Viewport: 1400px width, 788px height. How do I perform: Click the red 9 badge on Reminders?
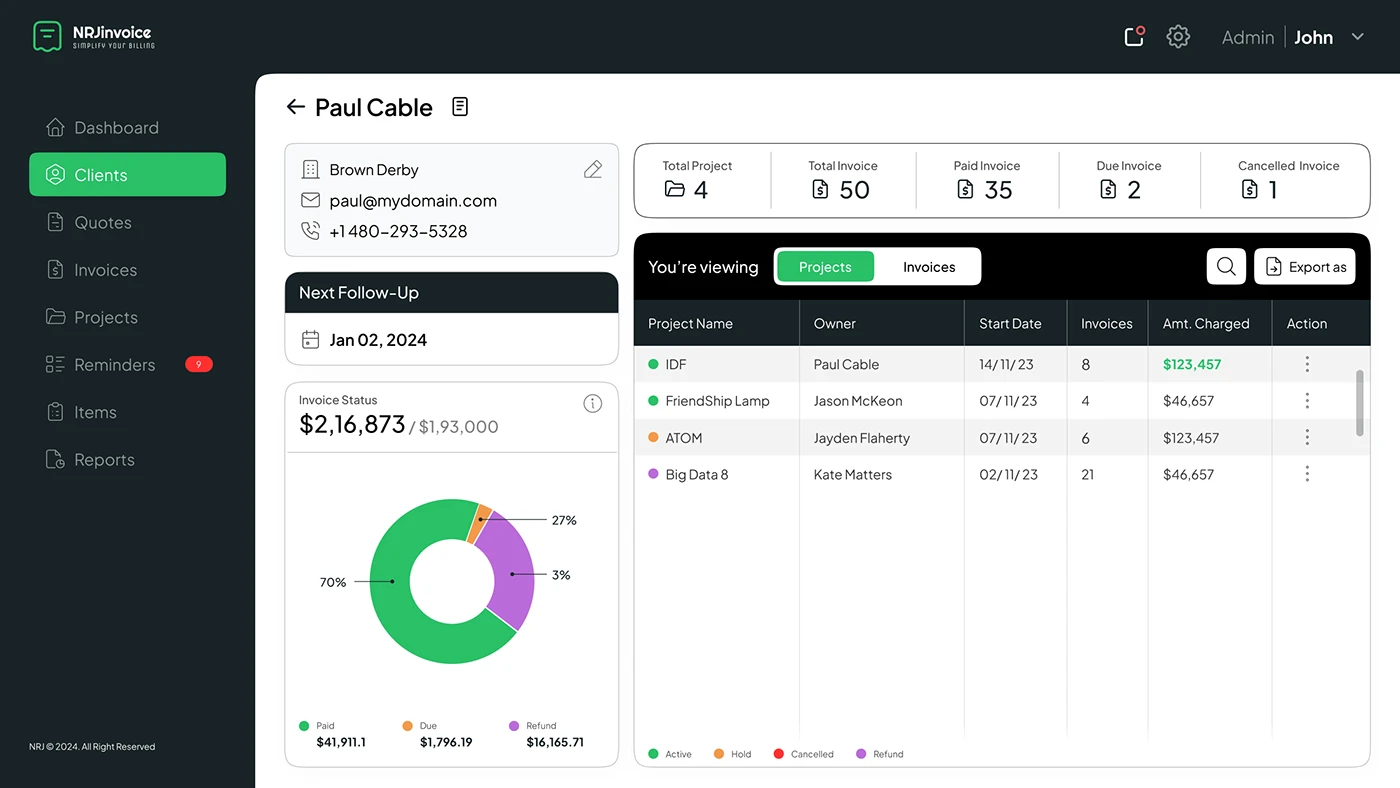tap(199, 364)
